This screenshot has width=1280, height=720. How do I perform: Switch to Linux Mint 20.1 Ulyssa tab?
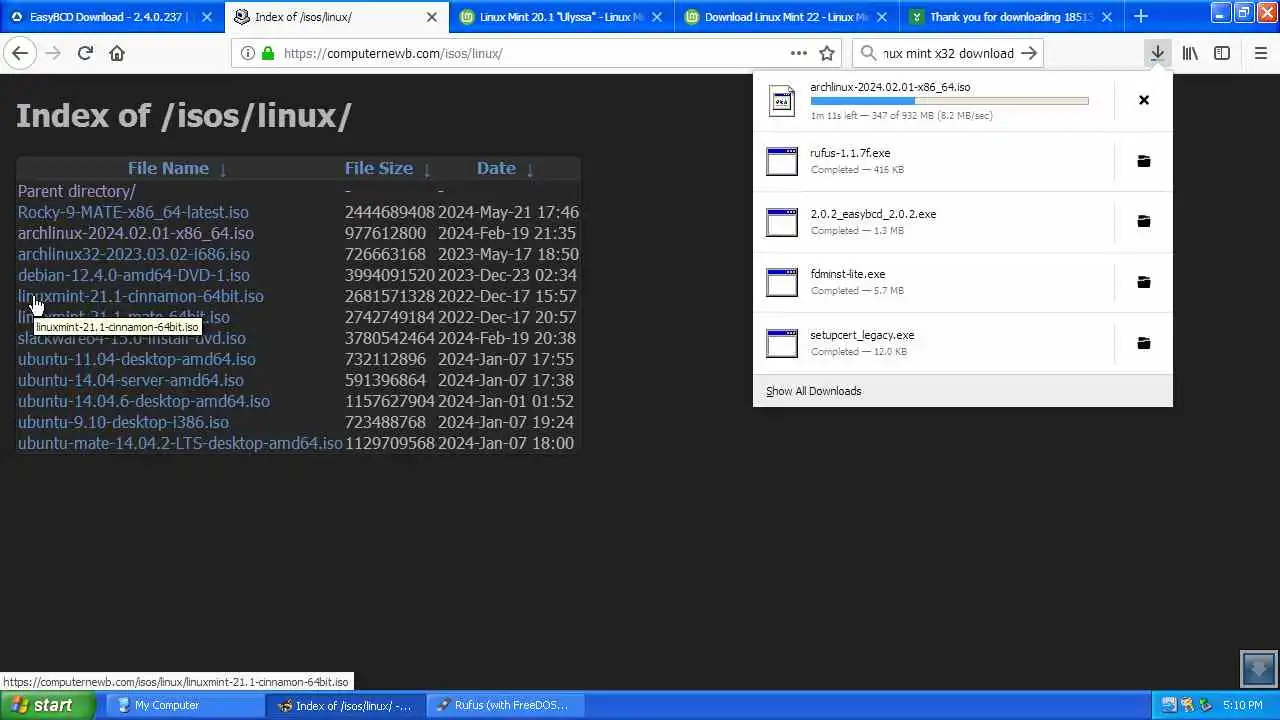[x=560, y=17]
